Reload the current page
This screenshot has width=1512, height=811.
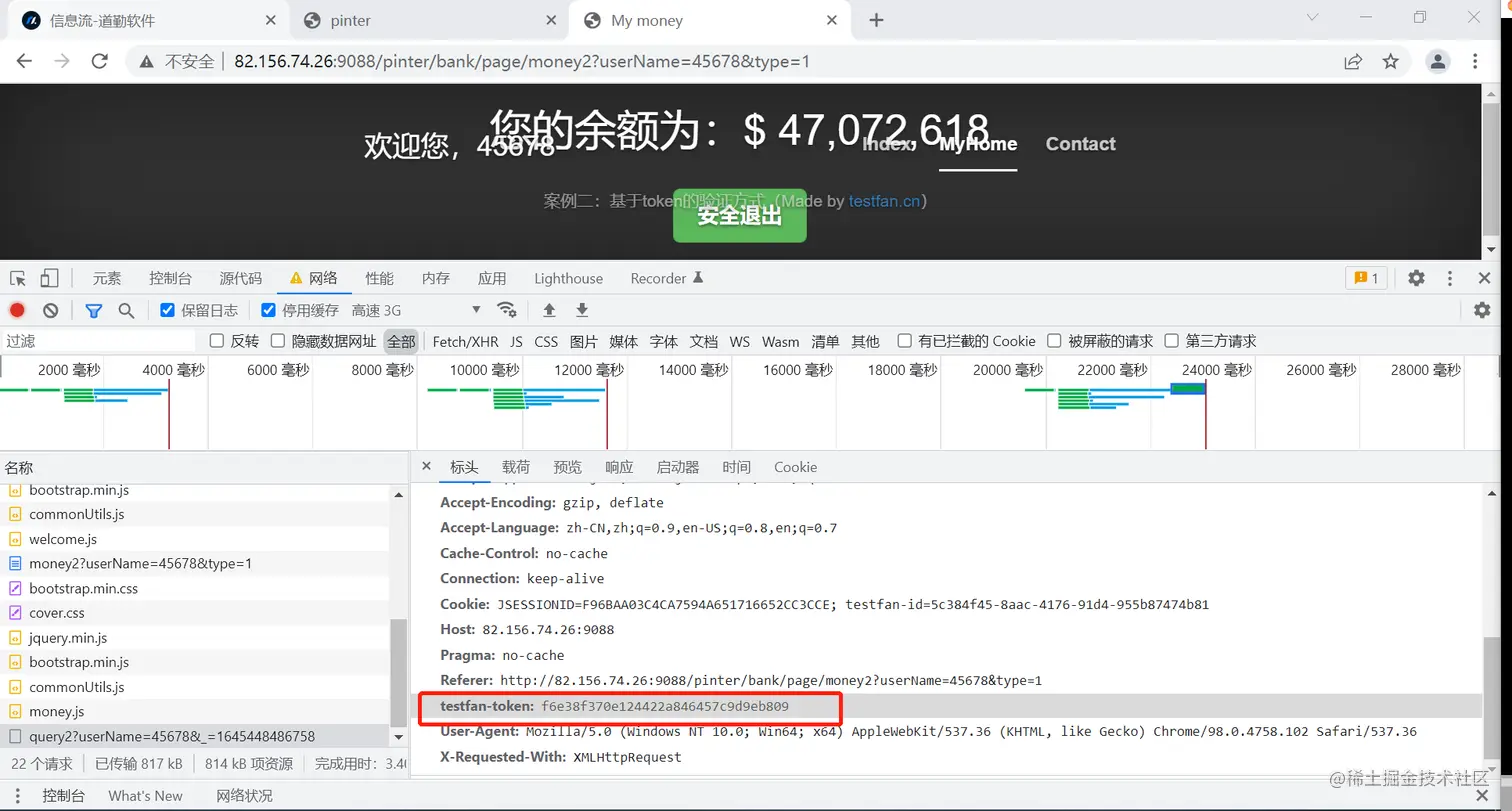(x=100, y=61)
